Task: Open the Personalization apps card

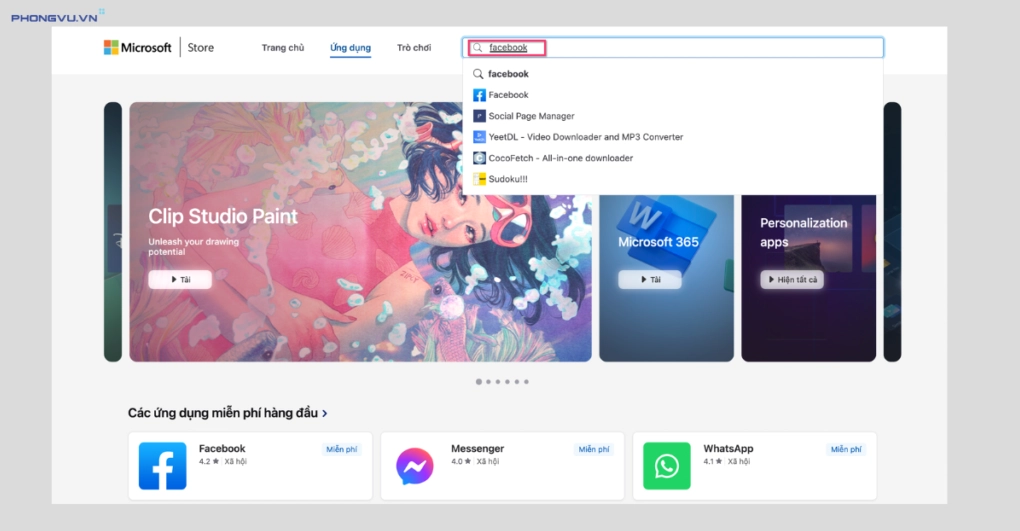Action: click(809, 280)
